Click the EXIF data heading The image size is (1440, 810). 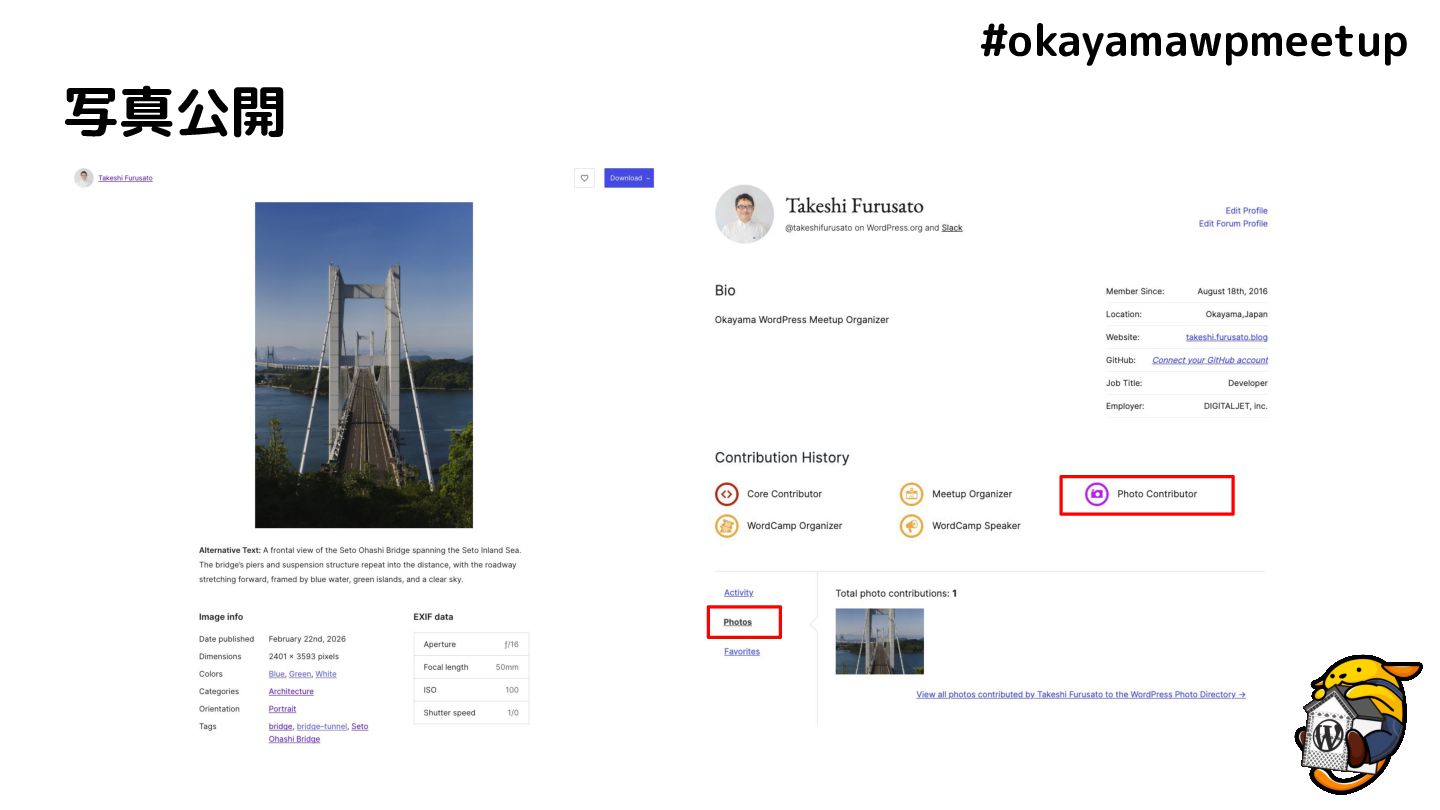pos(433,617)
